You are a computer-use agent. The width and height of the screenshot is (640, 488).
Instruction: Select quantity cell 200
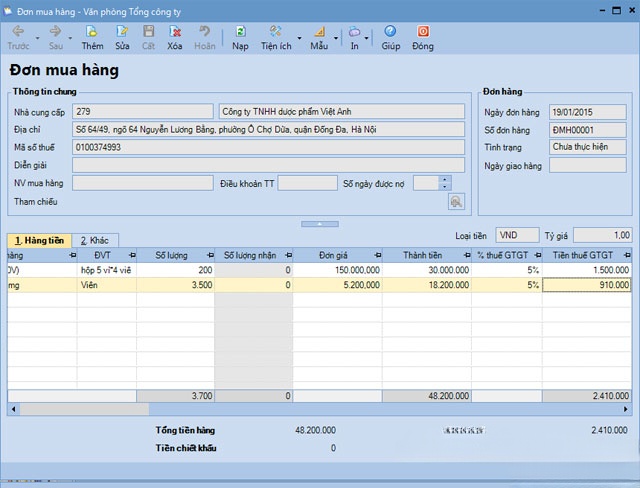click(x=176, y=270)
